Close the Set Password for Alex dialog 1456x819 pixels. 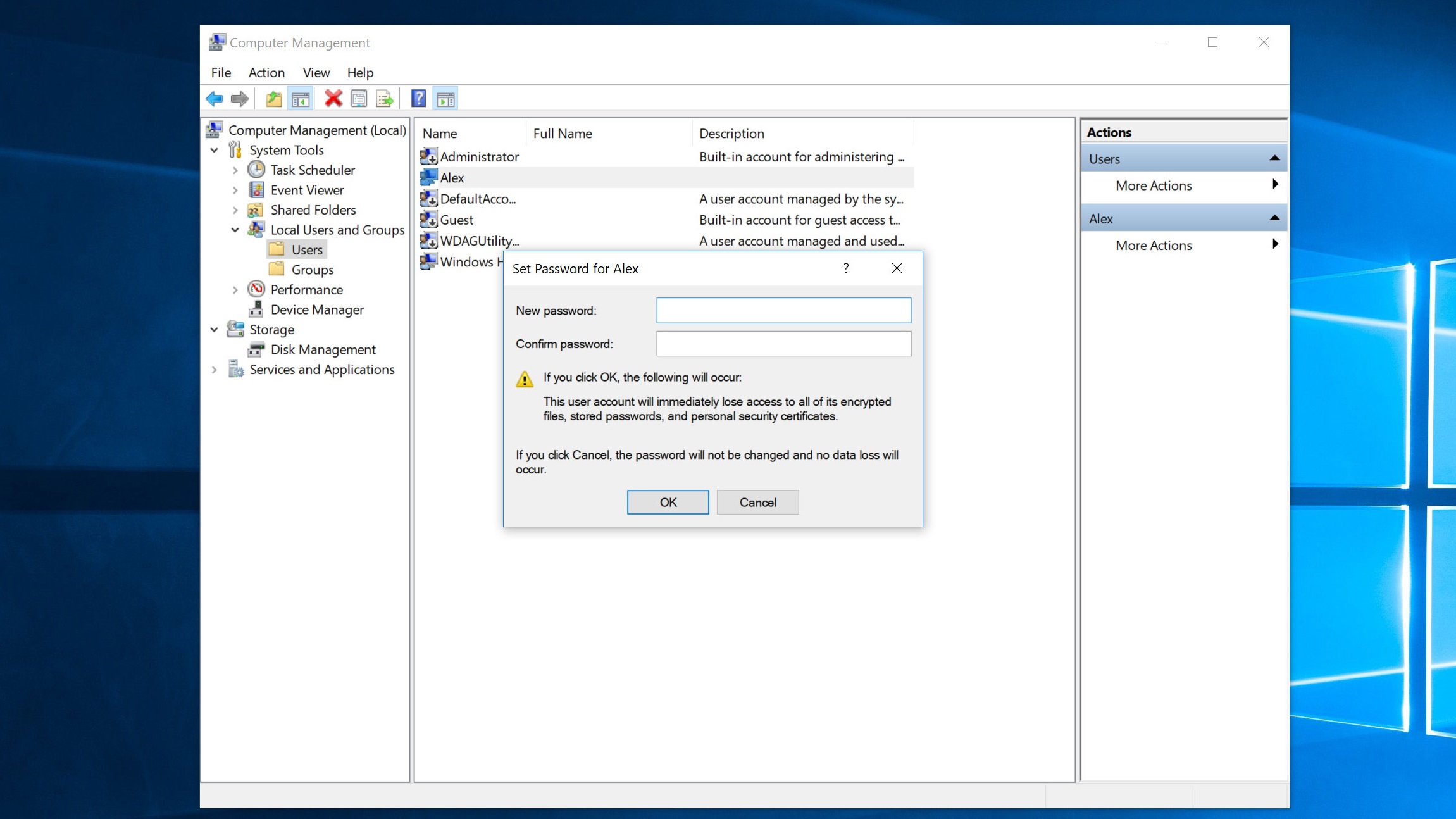coord(897,268)
